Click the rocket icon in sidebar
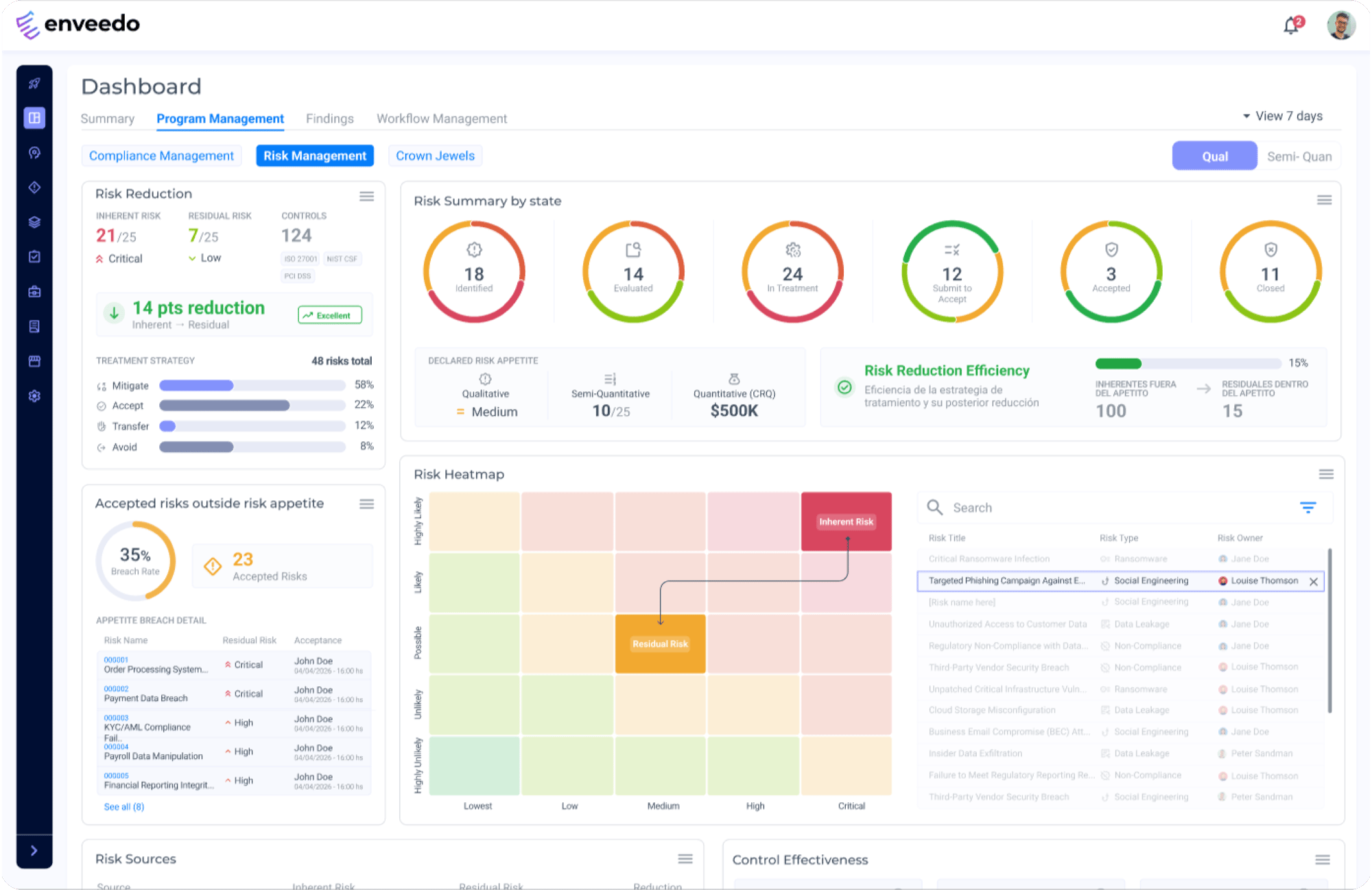Viewport: 1372px width, 890px height. [34, 84]
